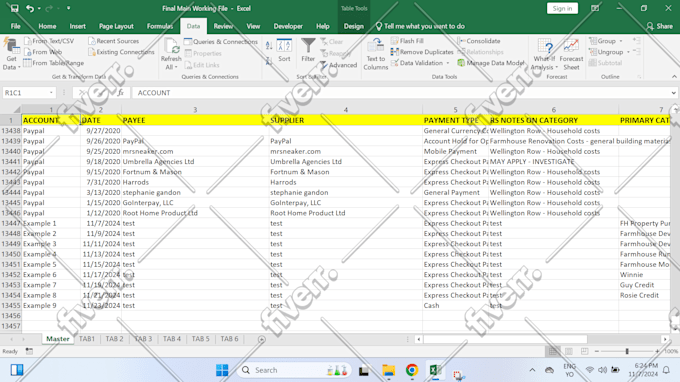Switch to Page Layout view icon
The width and height of the screenshot is (680, 382).
point(569,351)
